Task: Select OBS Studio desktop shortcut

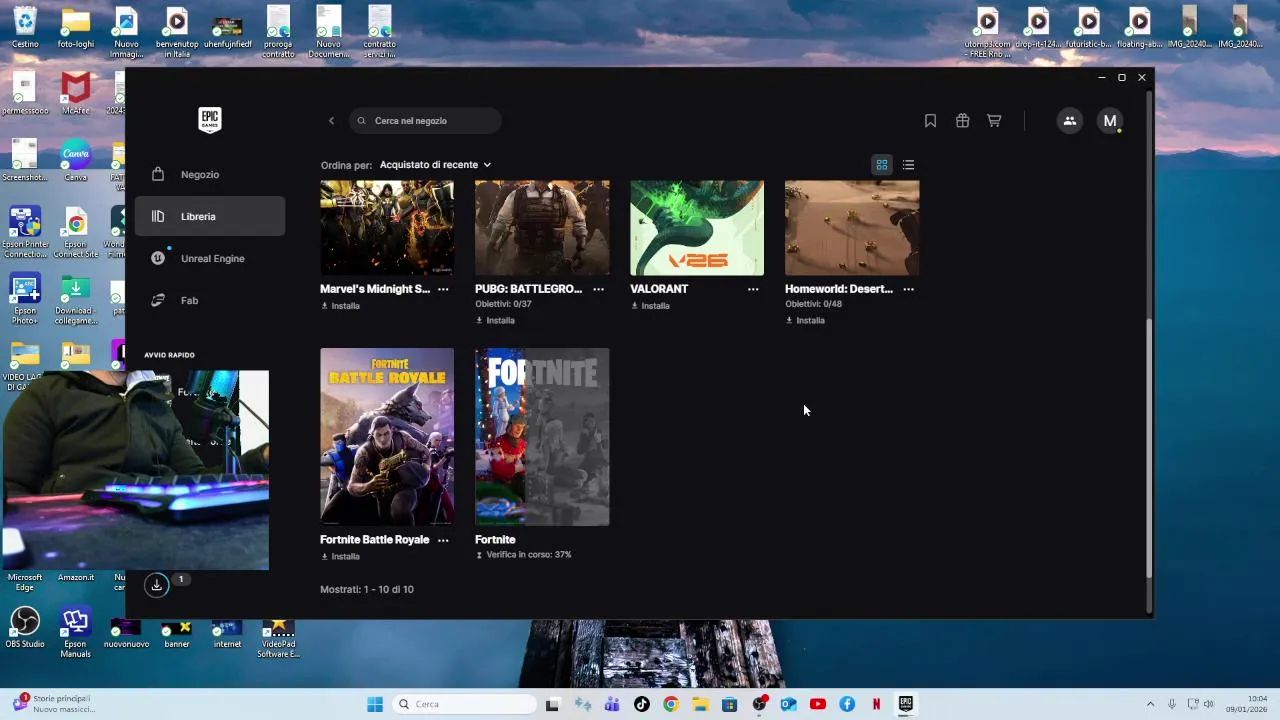Action: 25,627
